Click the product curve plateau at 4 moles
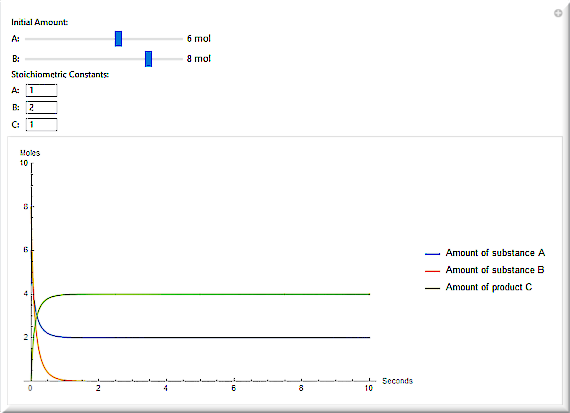The height and width of the screenshot is (413, 570). [x=218, y=294]
